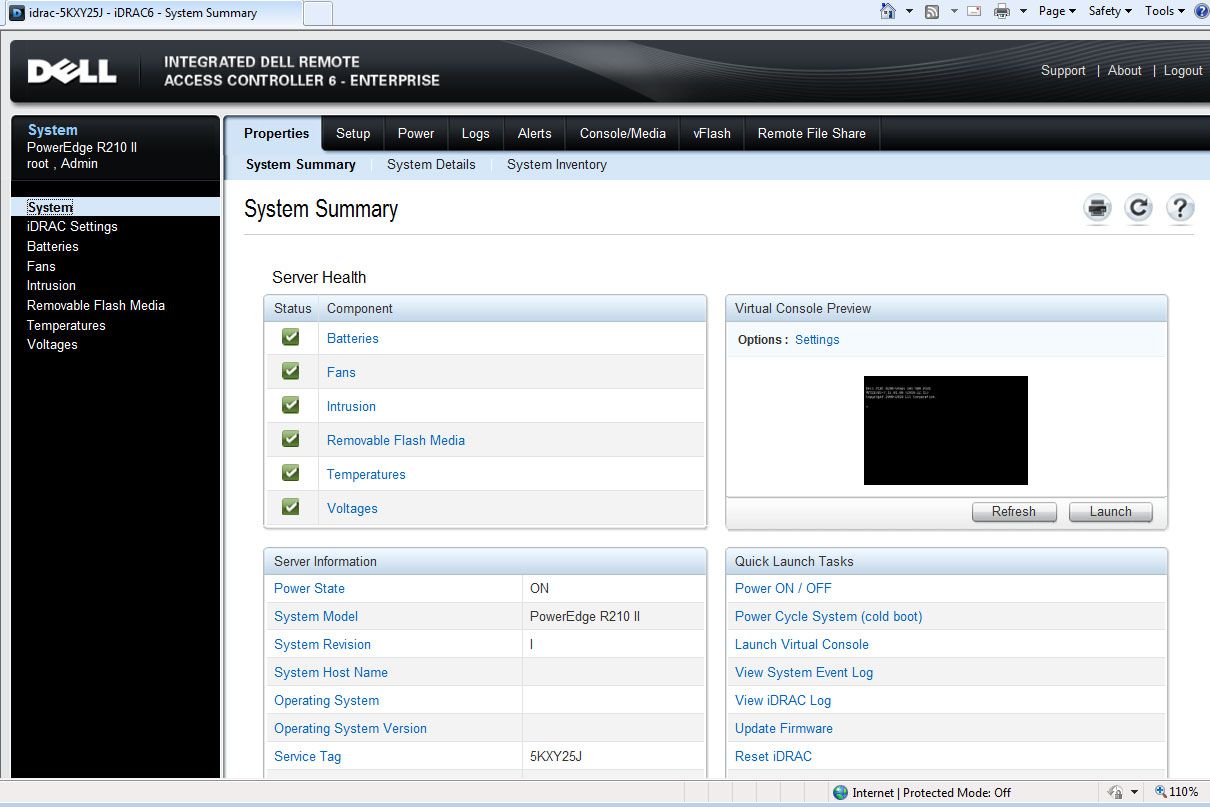Screen dimensions: 1210x807
Task: Click the Launch button in Virtual Console Preview
Action: [x=1111, y=511]
